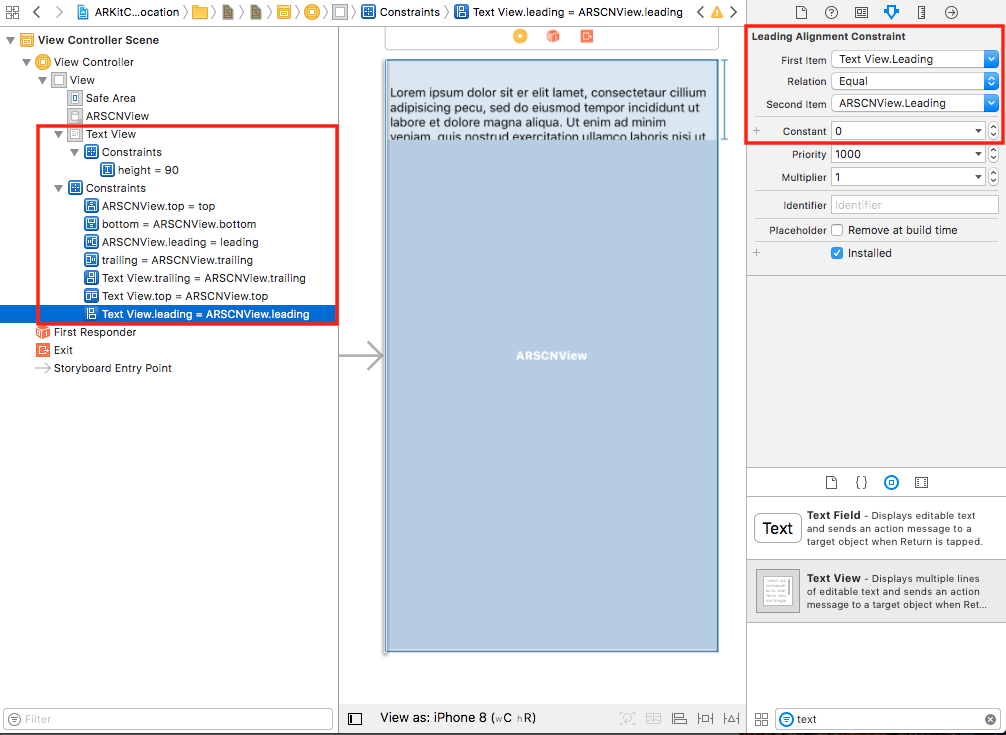
Task: Click the First Responder cube dock icon
Action: tap(552, 37)
